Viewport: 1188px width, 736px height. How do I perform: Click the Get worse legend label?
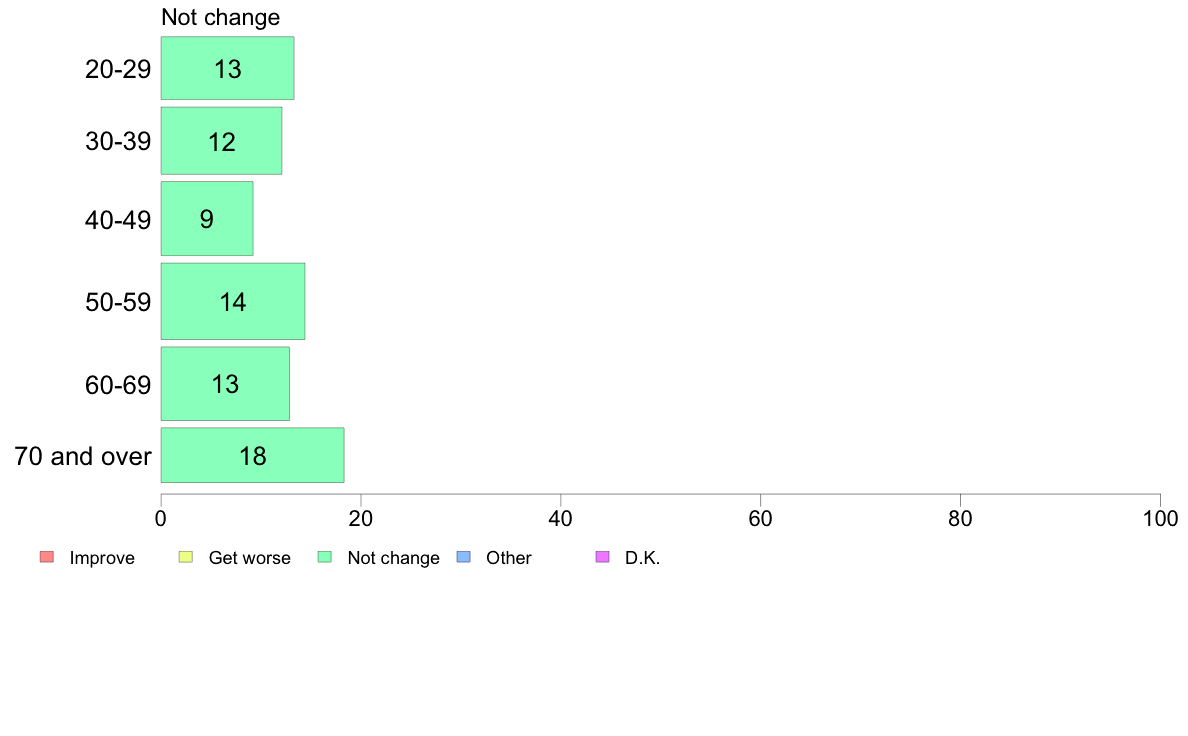(249, 558)
